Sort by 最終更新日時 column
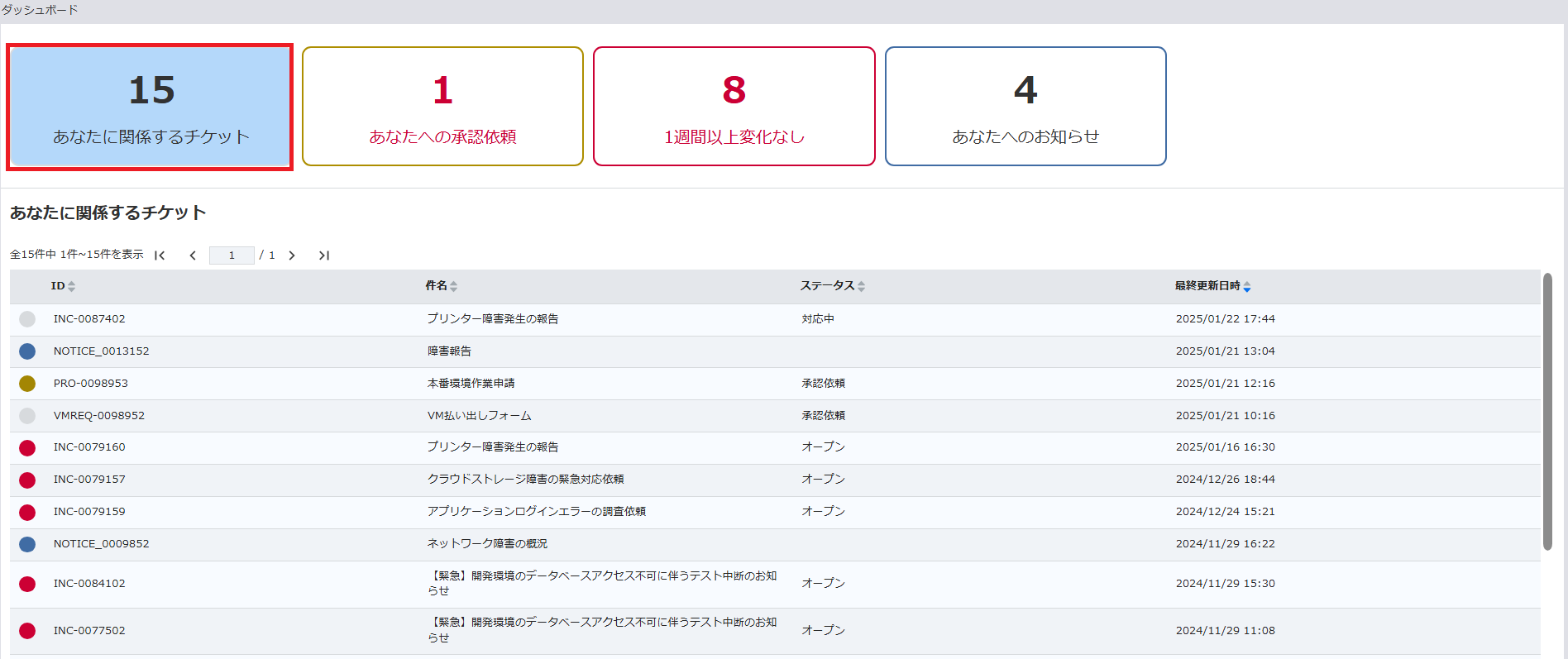Viewport: 1568px width, 659px height. pos(1212,286)
